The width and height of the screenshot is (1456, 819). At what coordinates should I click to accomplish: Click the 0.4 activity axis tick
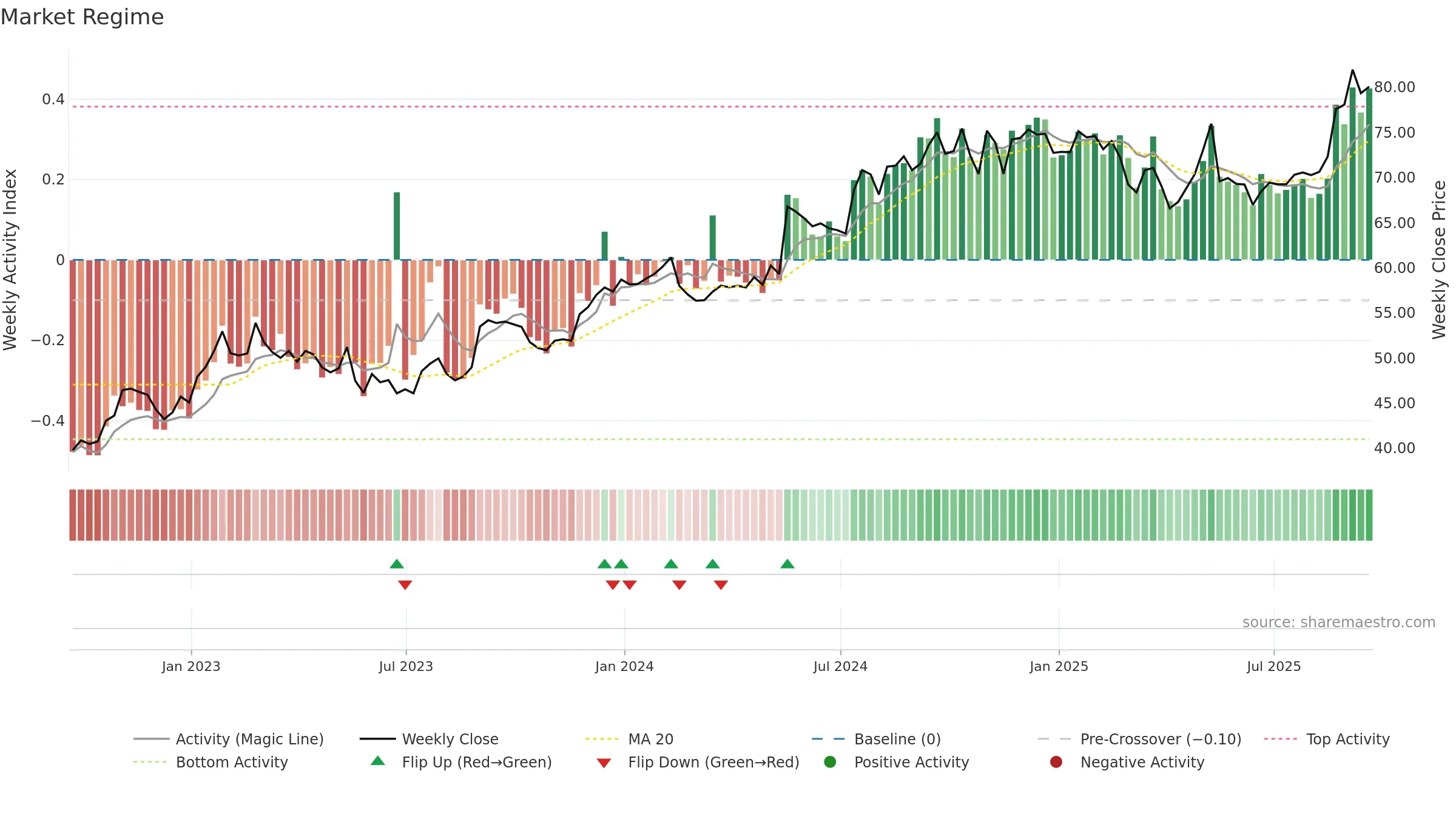point(53,99)
